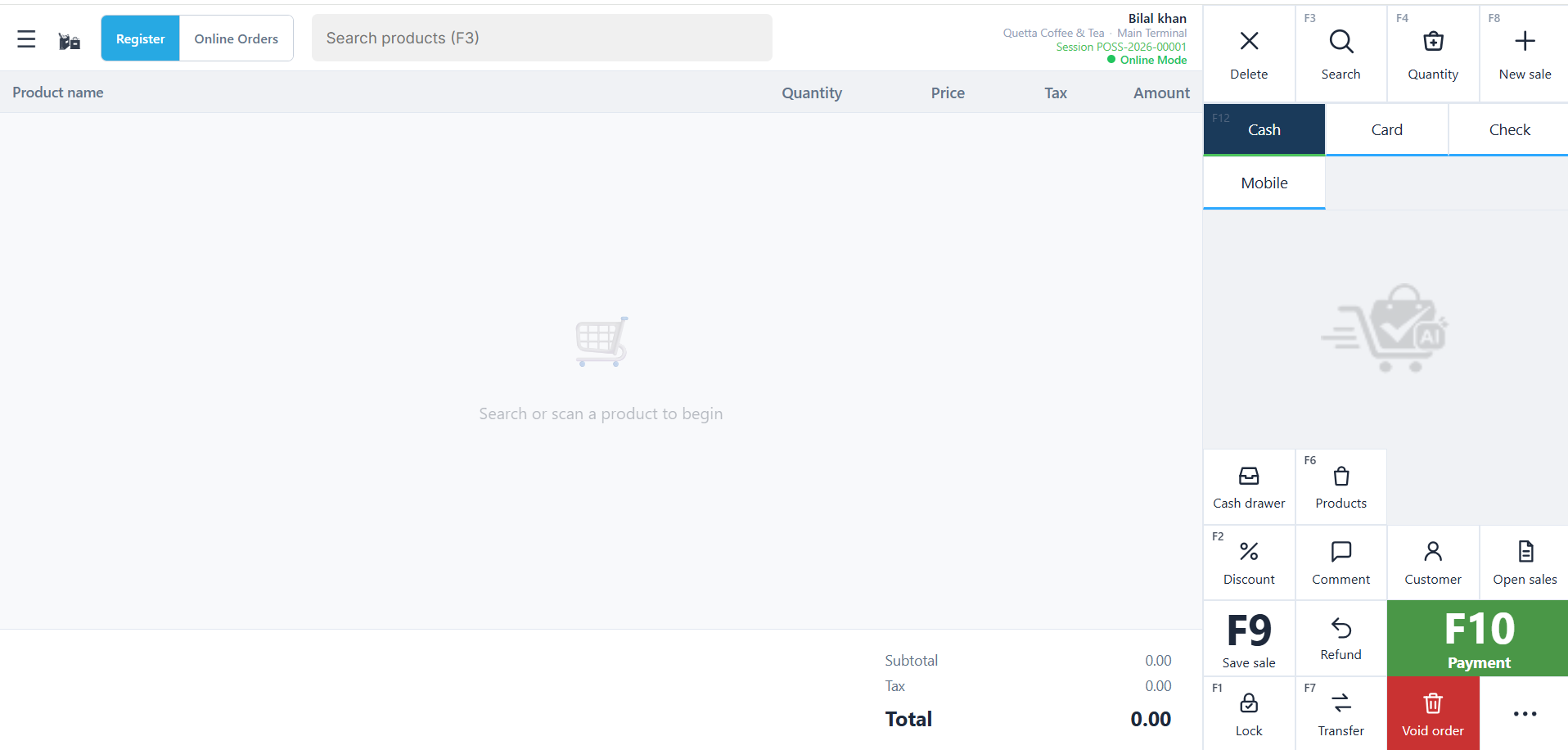Screen dimensions: 1568x750
Task: Open the Transfer function
Action: click(1340, 714)
